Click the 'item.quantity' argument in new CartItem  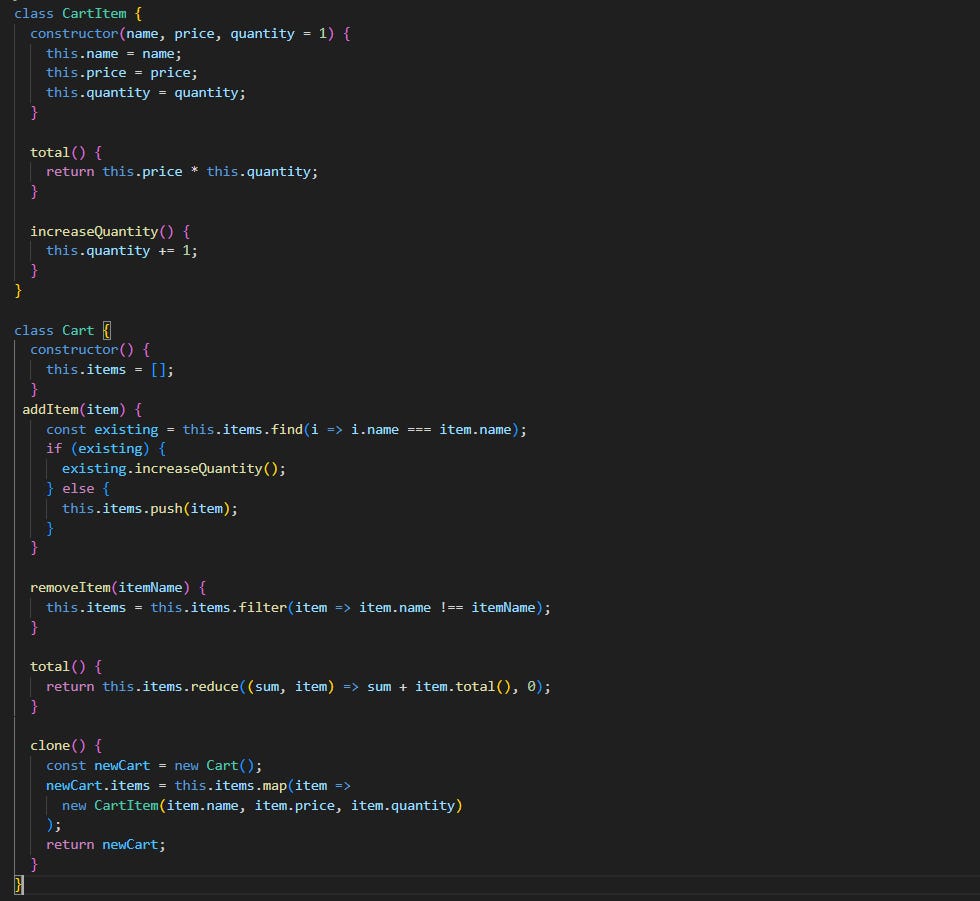point(402,805)
